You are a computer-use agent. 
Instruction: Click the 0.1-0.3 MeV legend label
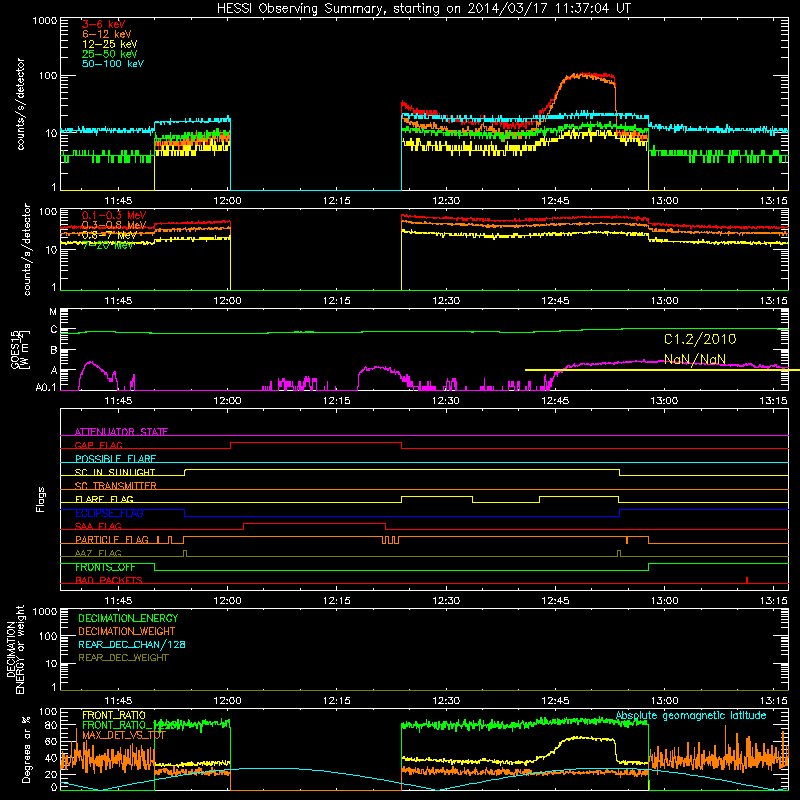pos(114,215)
